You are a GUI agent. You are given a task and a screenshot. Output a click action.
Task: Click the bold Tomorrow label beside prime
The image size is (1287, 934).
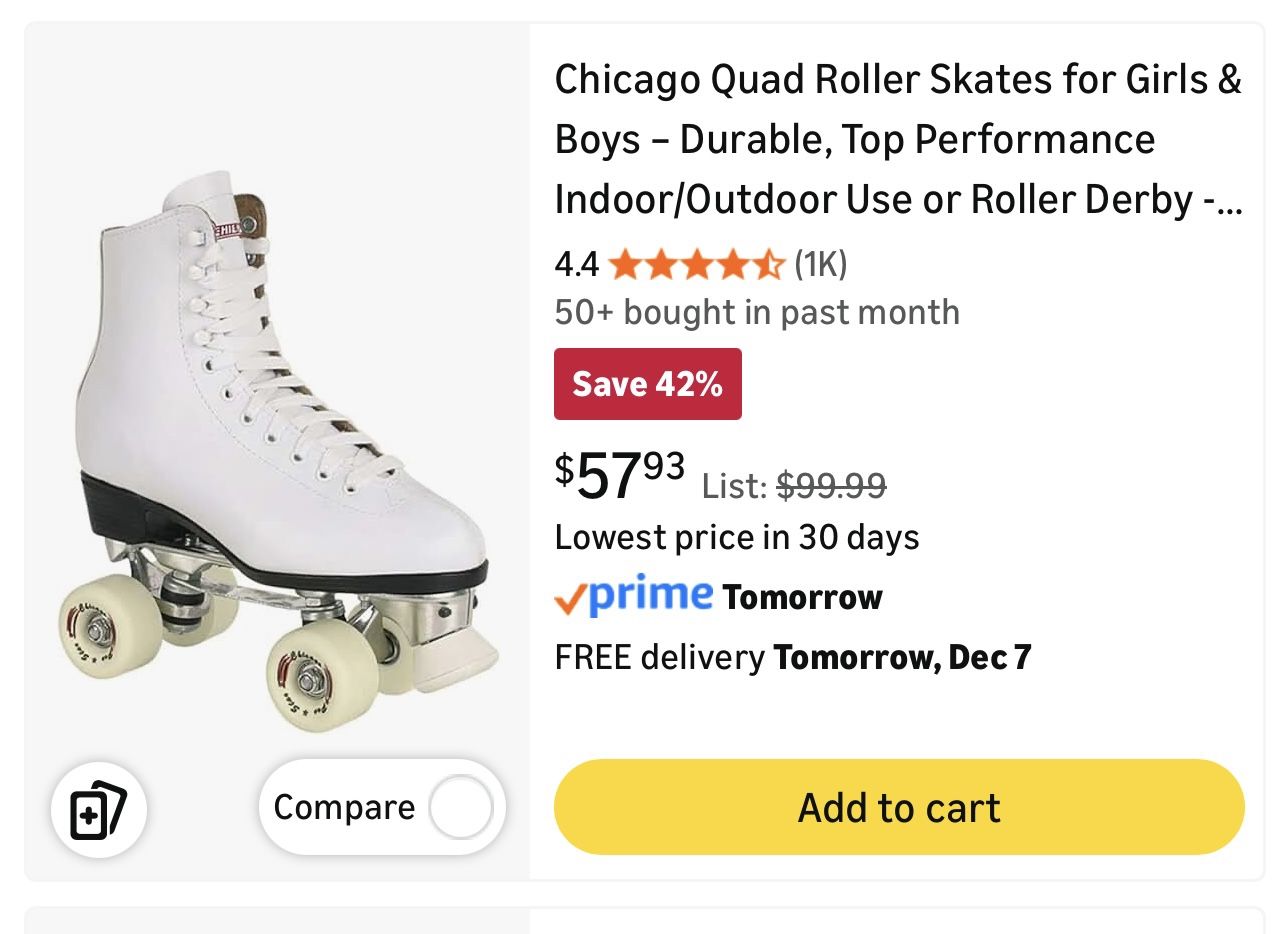click(x=802, y=598)
